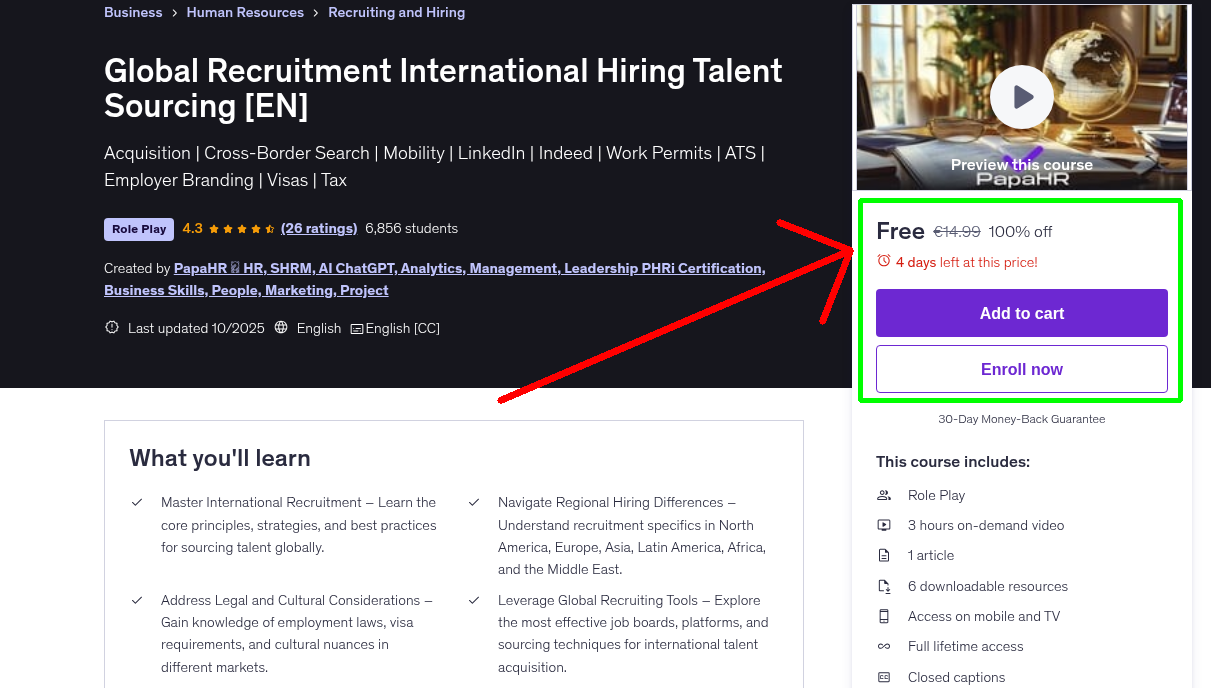Click the on-demand video icon
The height and width of the screenshot is (688, 1211).
coord(884,525)
